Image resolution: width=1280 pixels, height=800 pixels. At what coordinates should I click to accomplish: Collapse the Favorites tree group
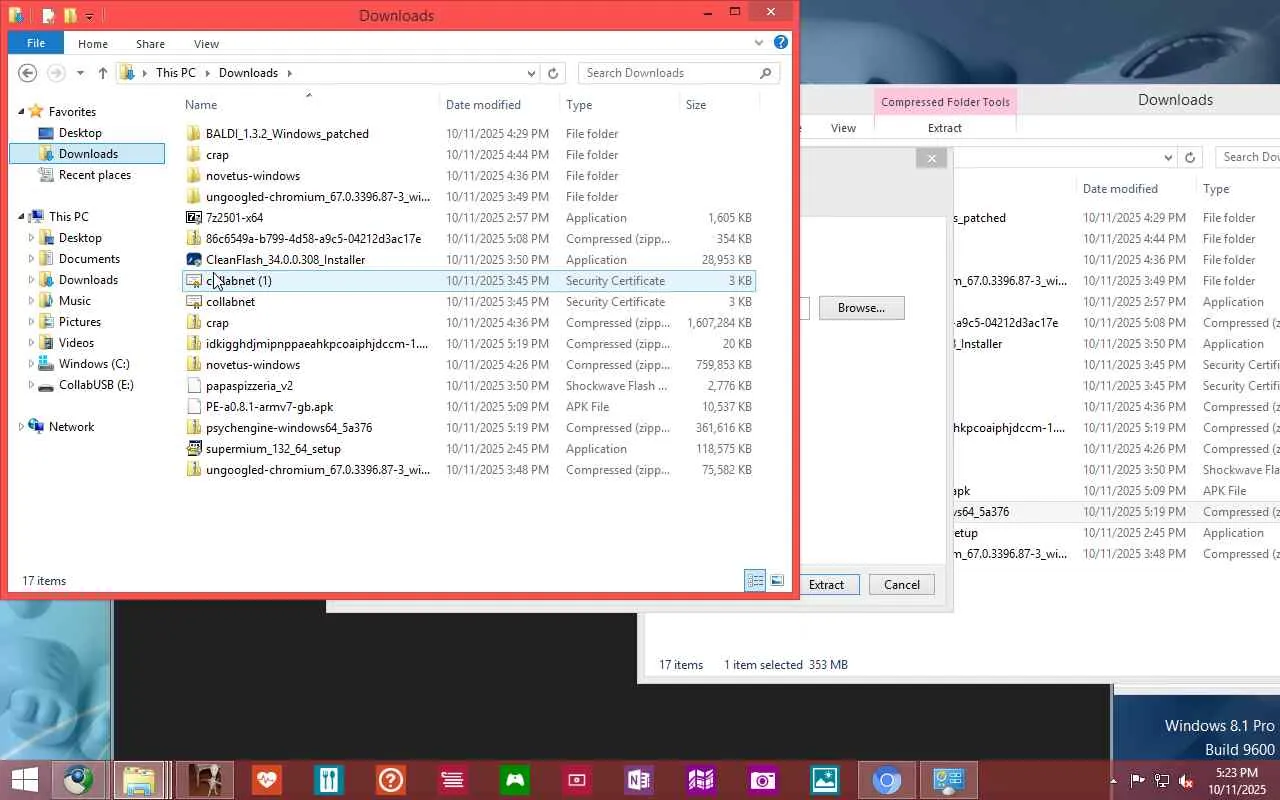click(x=21, y=112)
